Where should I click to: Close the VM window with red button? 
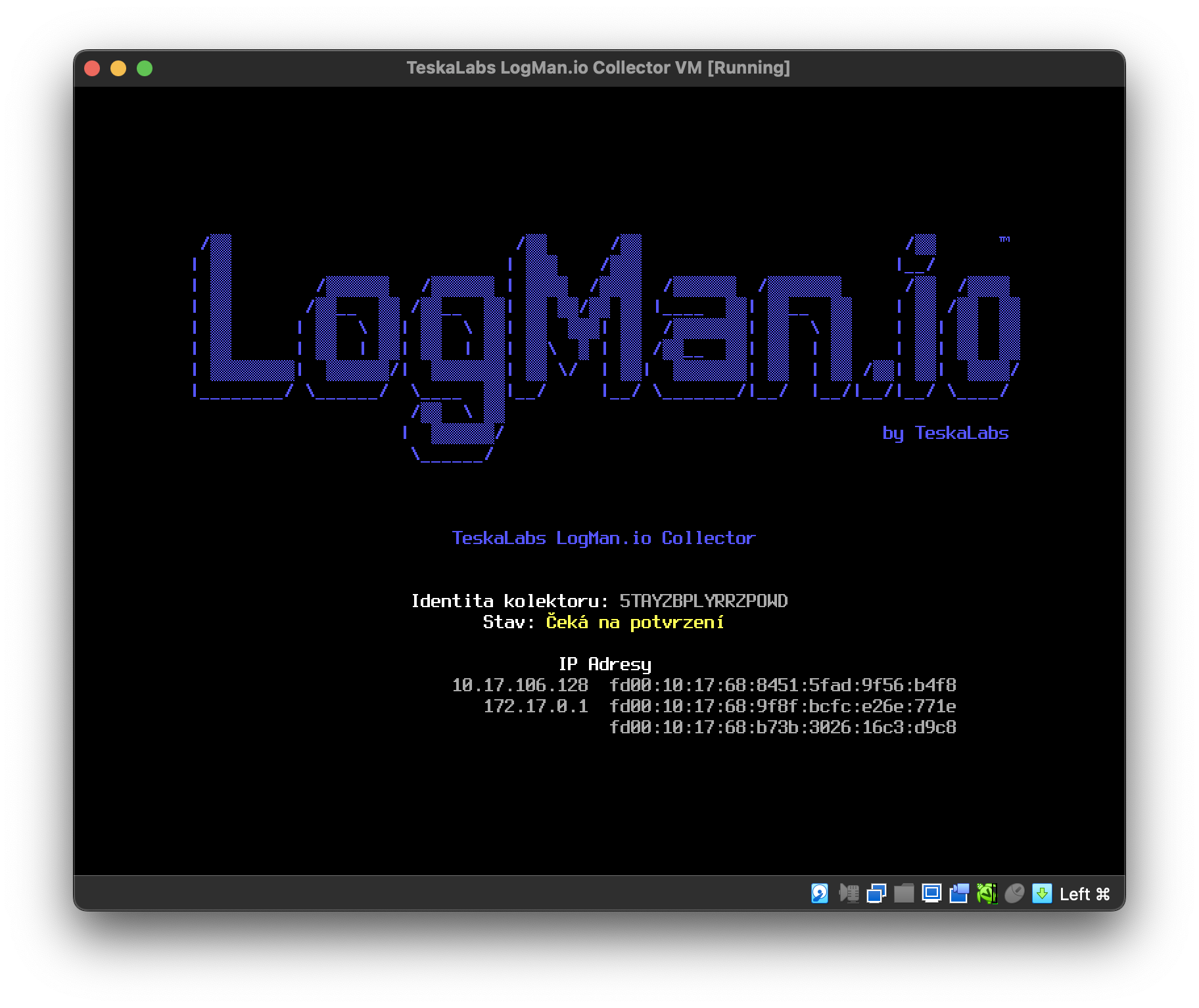pyautogui.click(x=92, y=68)
